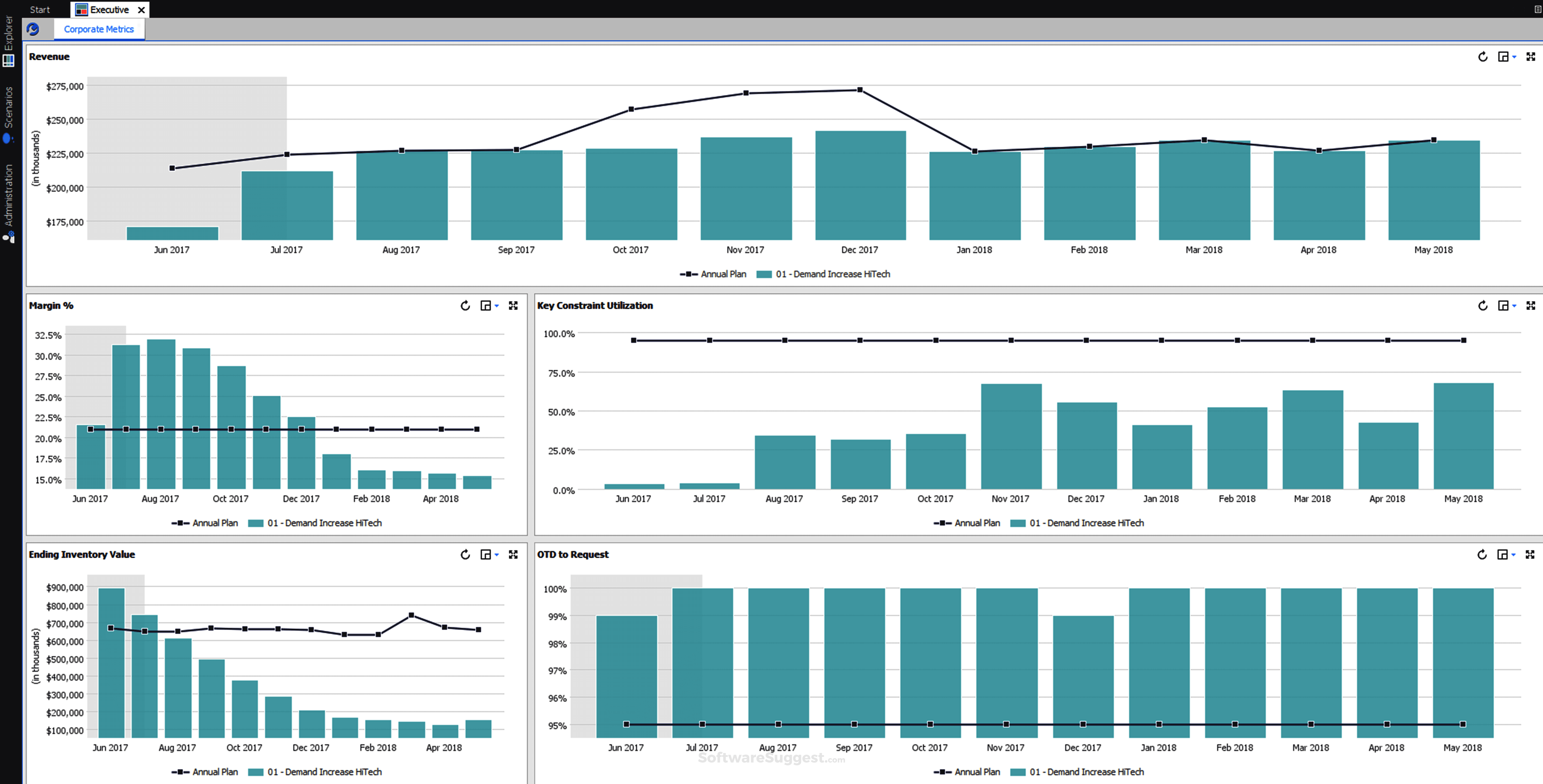Image resolution: width=1543 pixels, height=784 pixels.
Task: Maximize the Margin % panel to fullscreen
Action: [x=513, y=306]
